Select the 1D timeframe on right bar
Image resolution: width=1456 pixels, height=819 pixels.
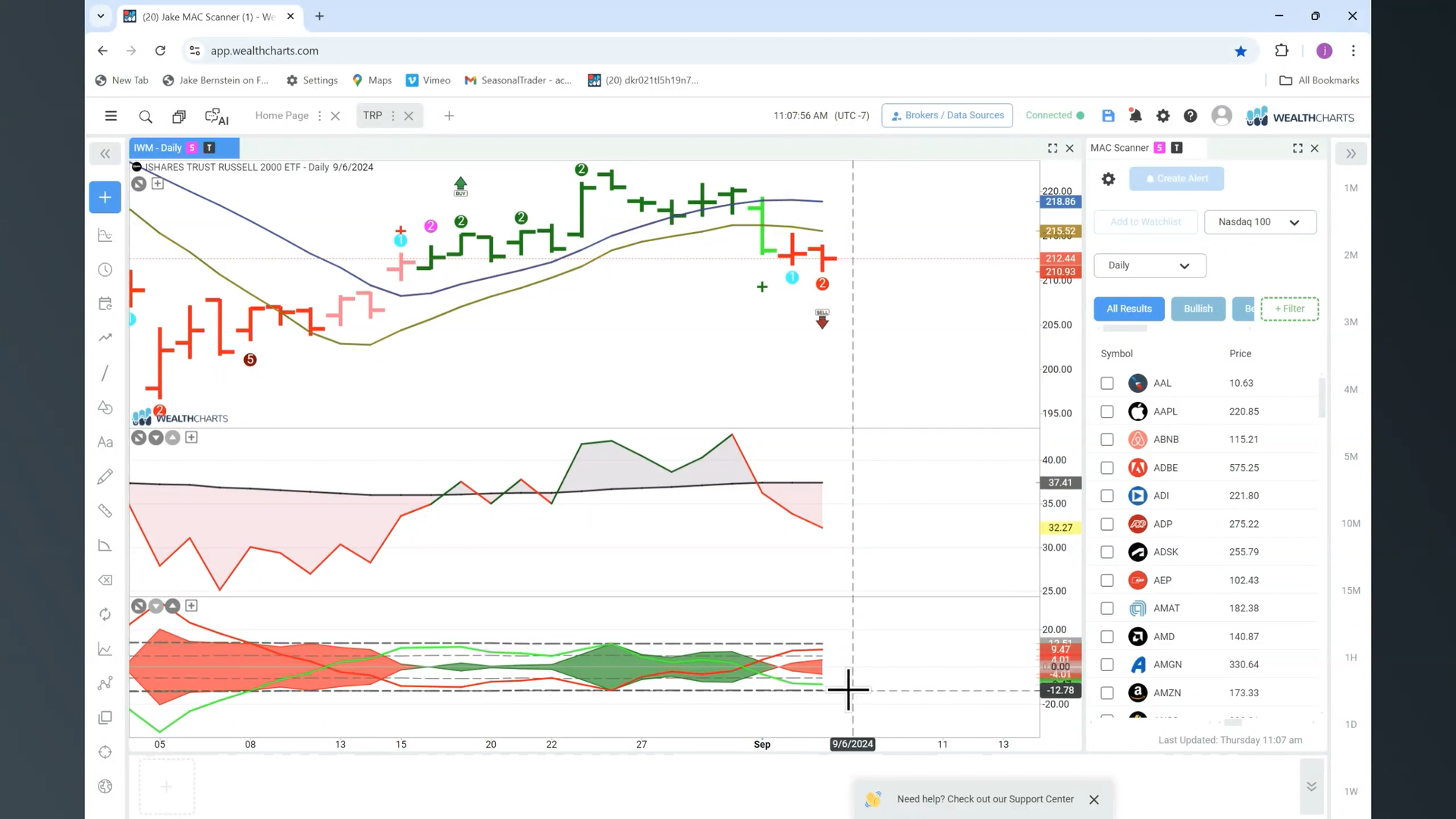pyautogui.click(x=1351, y=725)
